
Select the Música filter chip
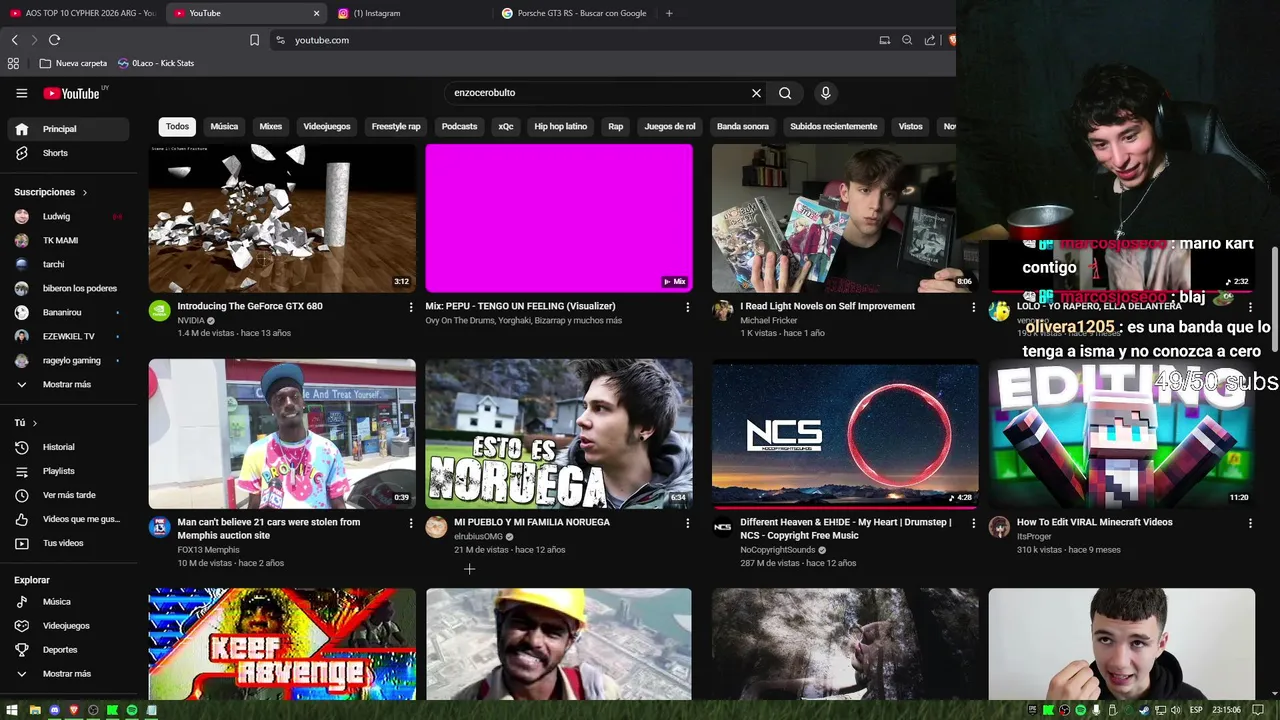click(224, 127)
